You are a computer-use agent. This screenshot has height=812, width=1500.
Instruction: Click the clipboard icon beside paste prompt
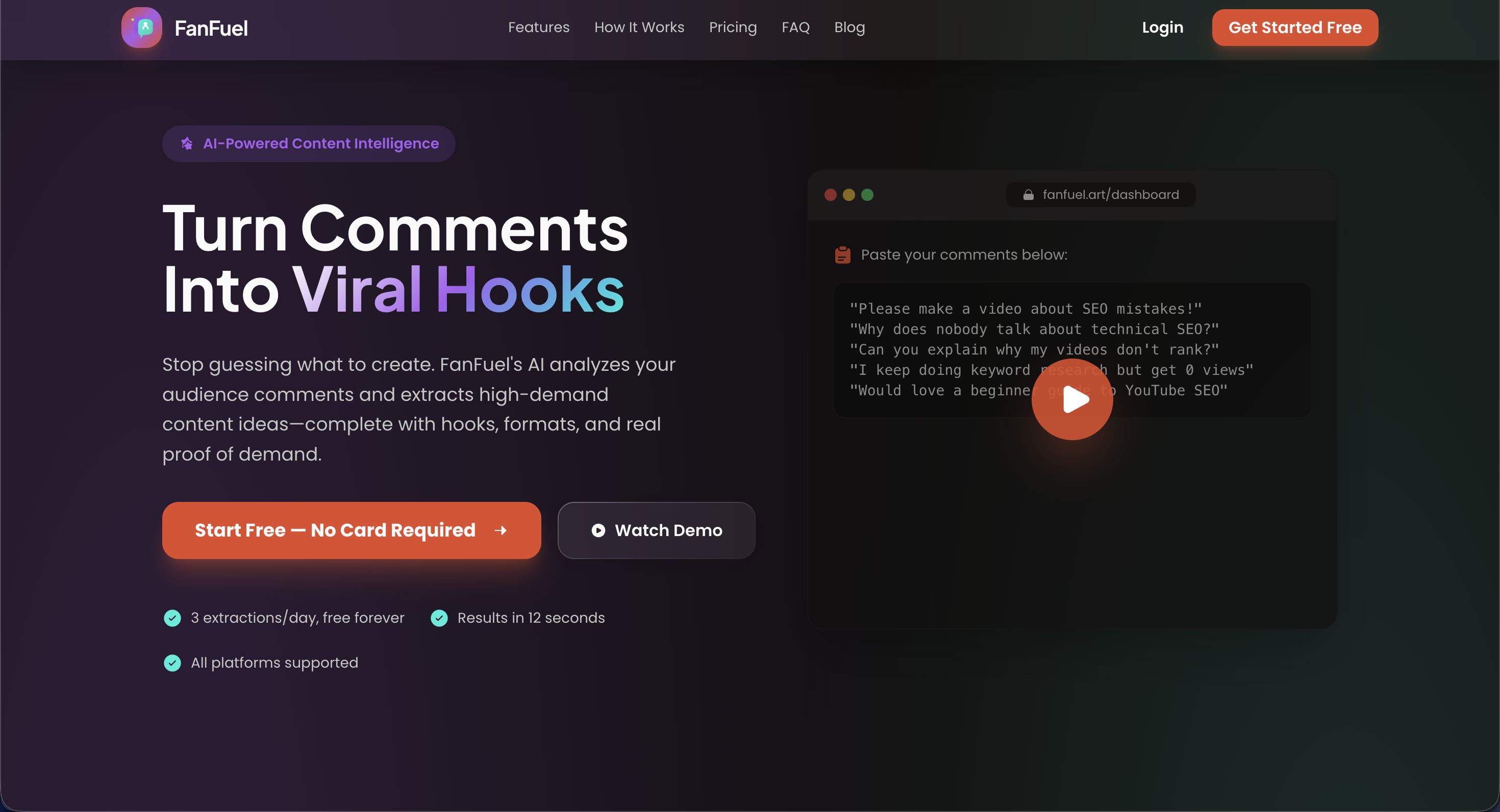(842, 255)
